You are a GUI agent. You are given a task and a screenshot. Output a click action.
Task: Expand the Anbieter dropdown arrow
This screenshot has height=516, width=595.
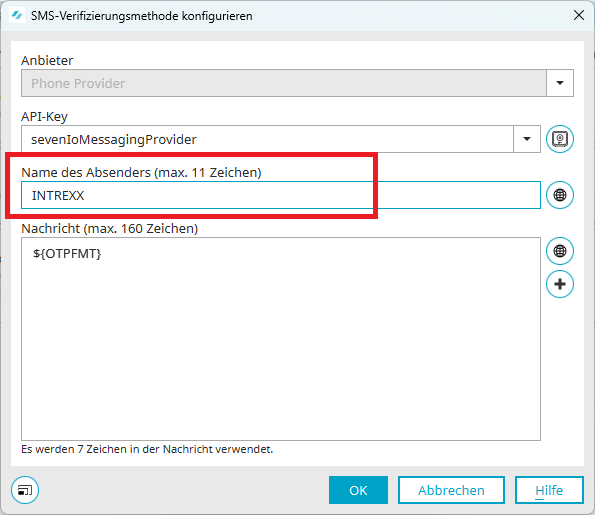coord(560,83)
